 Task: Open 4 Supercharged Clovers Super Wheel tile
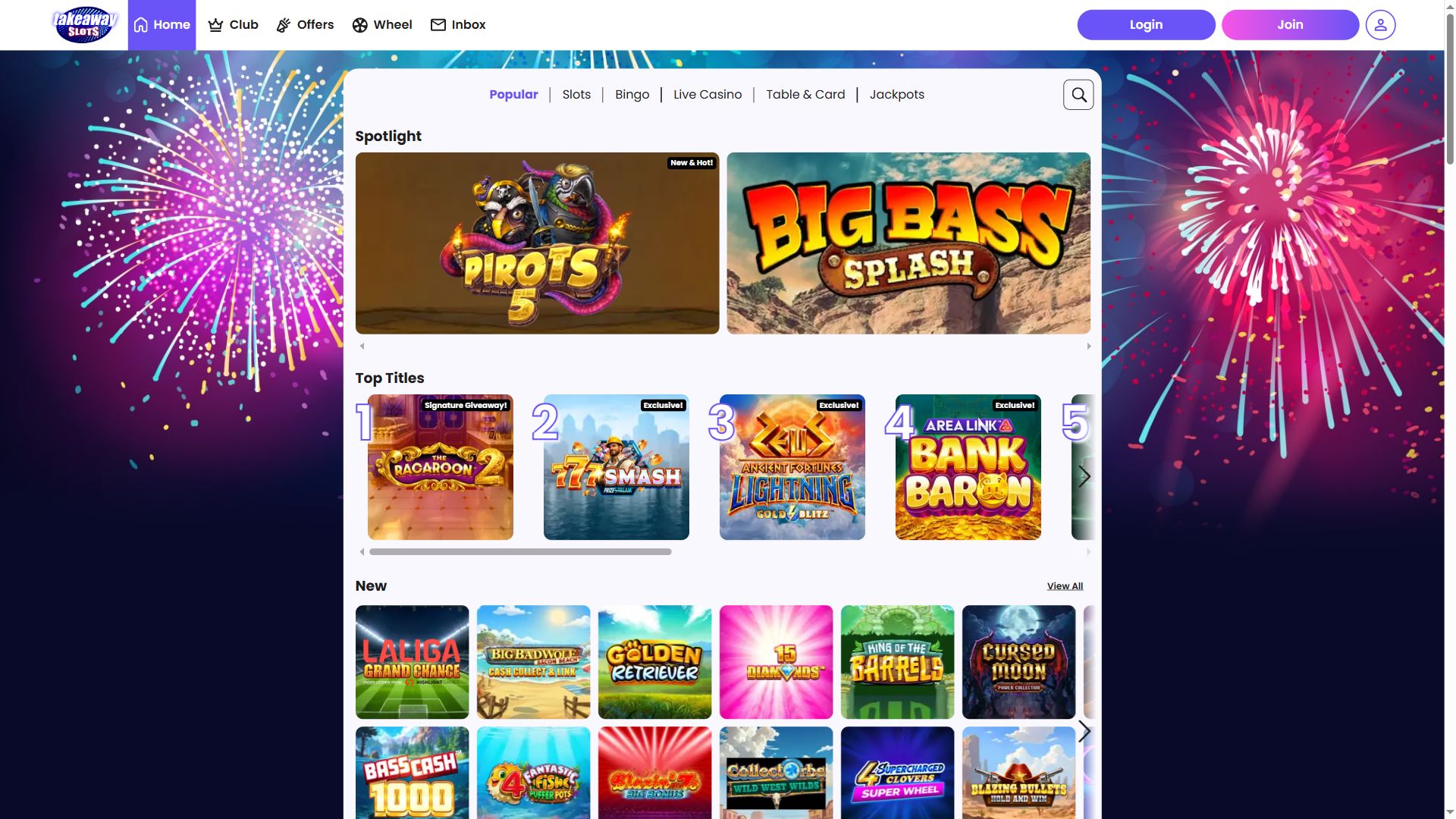pyautogui.click(x=898, y=773)
